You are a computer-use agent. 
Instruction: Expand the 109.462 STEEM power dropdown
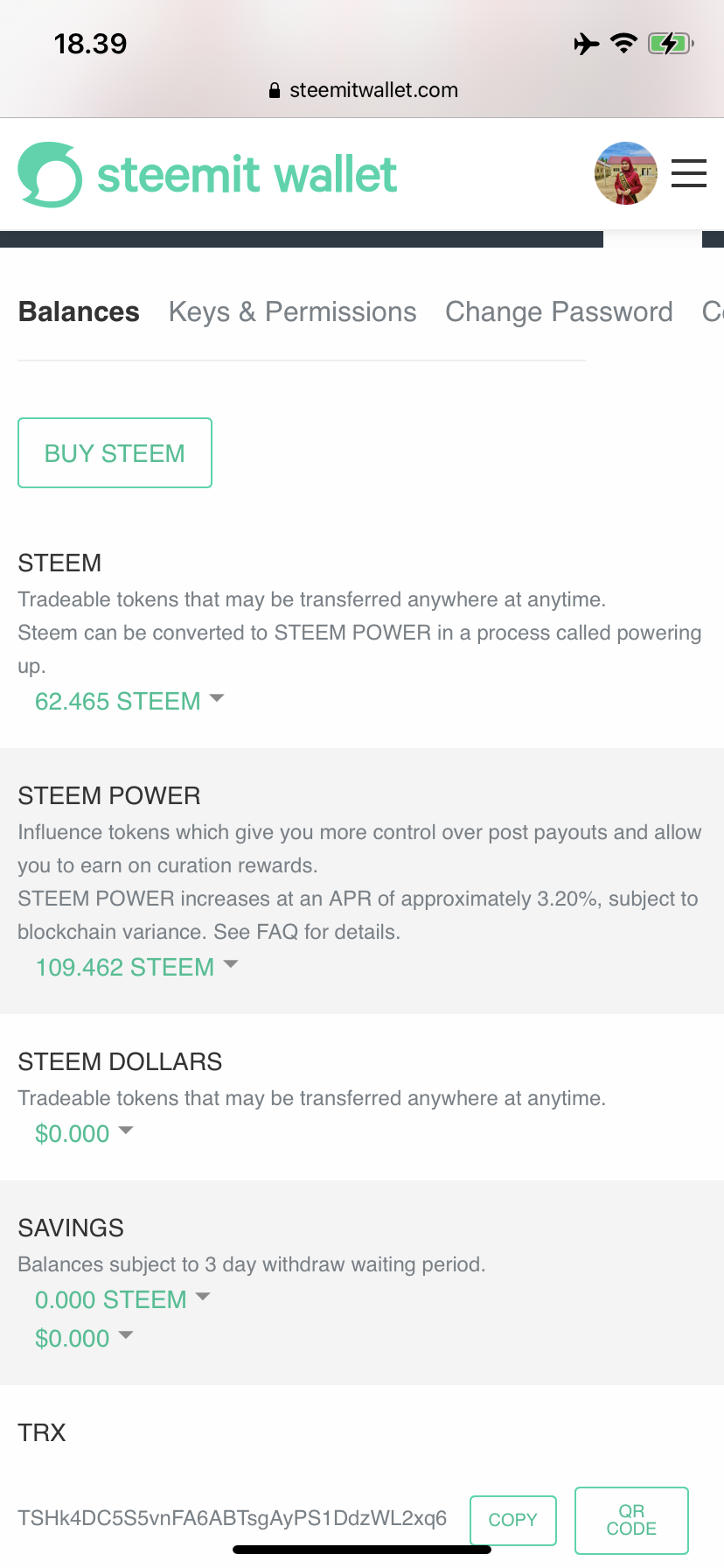pos(136,967)
